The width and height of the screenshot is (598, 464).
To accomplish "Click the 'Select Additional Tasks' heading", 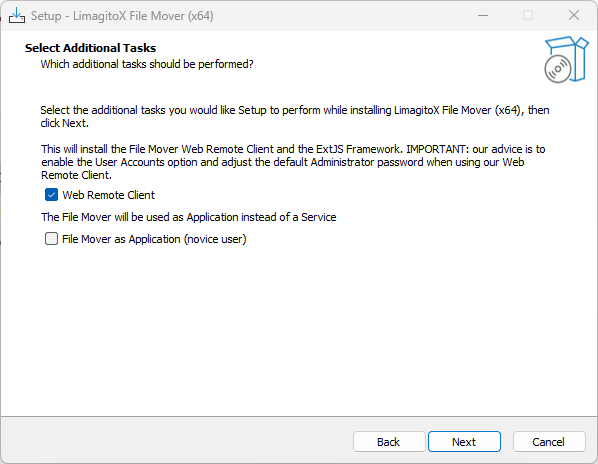I will click(90, 48).
